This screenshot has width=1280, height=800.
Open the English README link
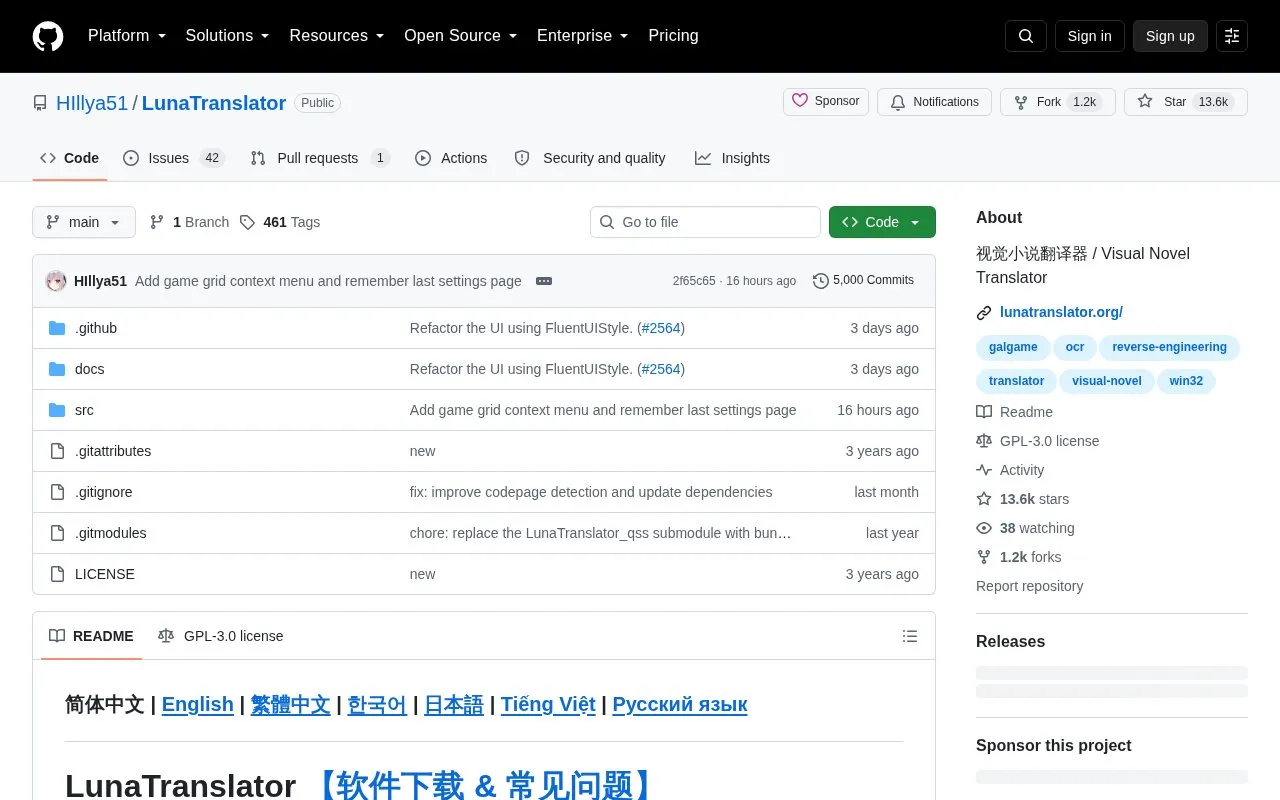point(197,704)
